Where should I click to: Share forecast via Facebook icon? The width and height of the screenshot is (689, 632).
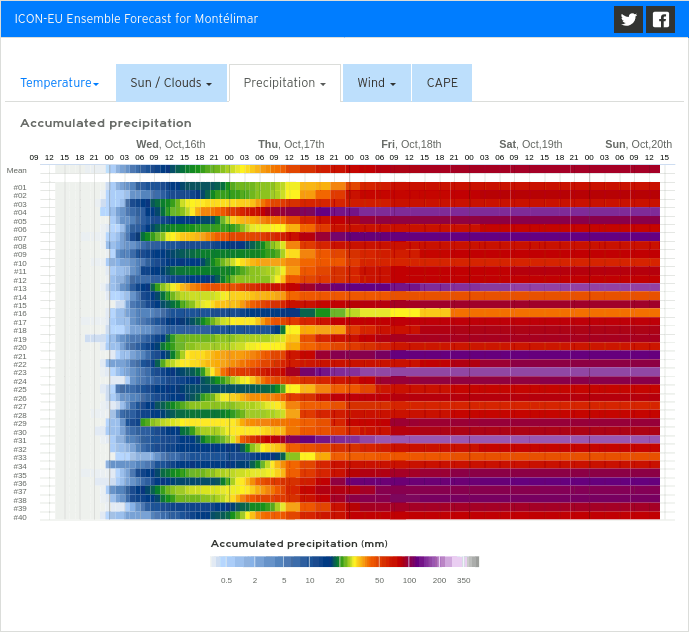click(660, 19)
